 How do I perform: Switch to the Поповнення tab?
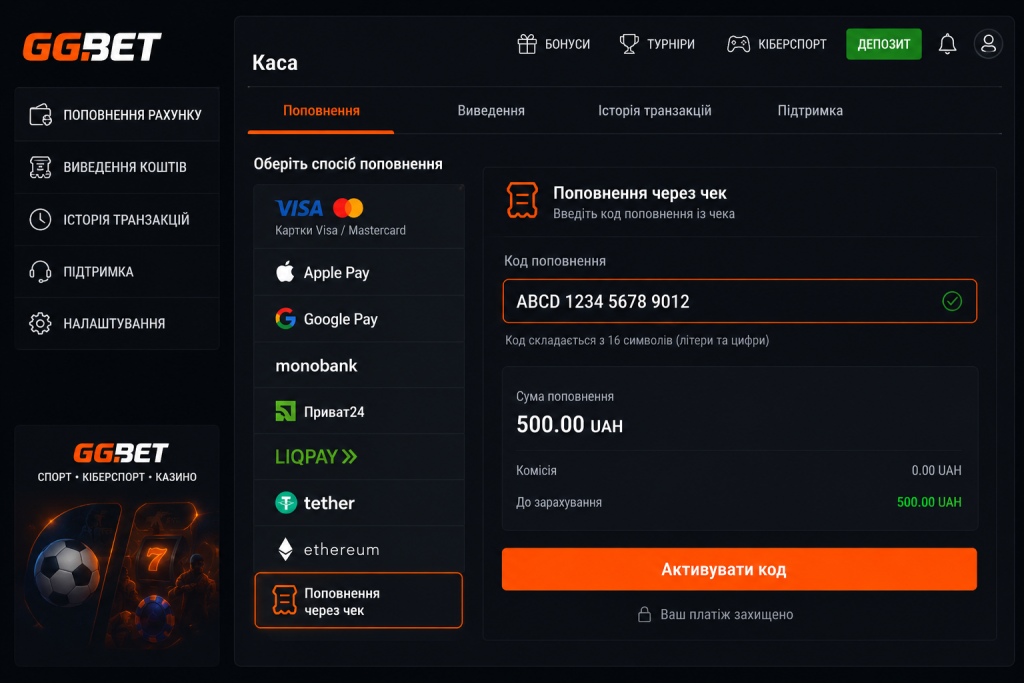click(x=321, y=111)
